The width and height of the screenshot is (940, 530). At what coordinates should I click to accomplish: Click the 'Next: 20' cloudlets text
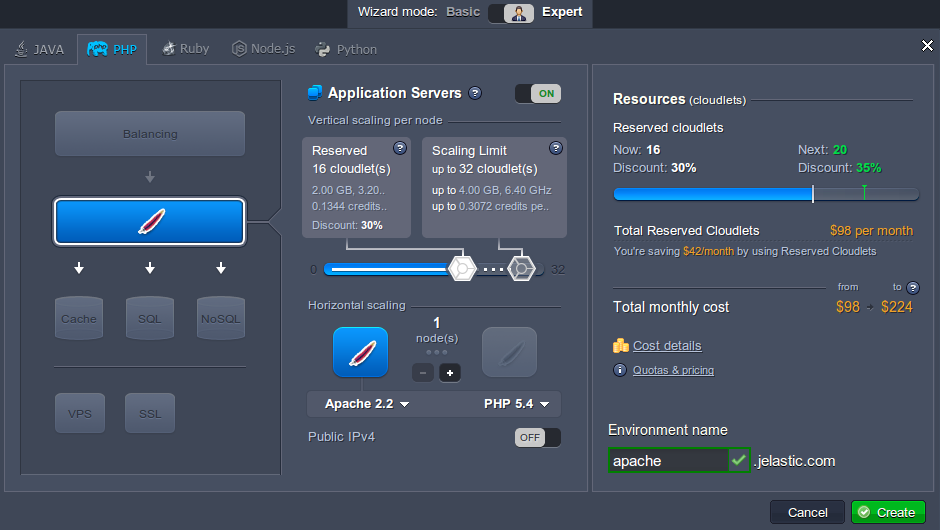click(x=822, y=150)
